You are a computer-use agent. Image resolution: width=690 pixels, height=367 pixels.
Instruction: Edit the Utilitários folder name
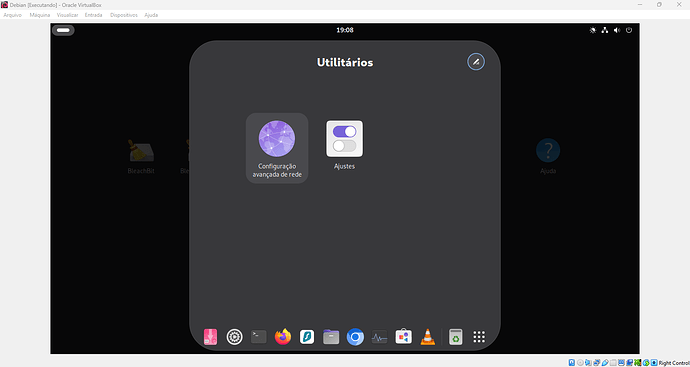(476, 62)
